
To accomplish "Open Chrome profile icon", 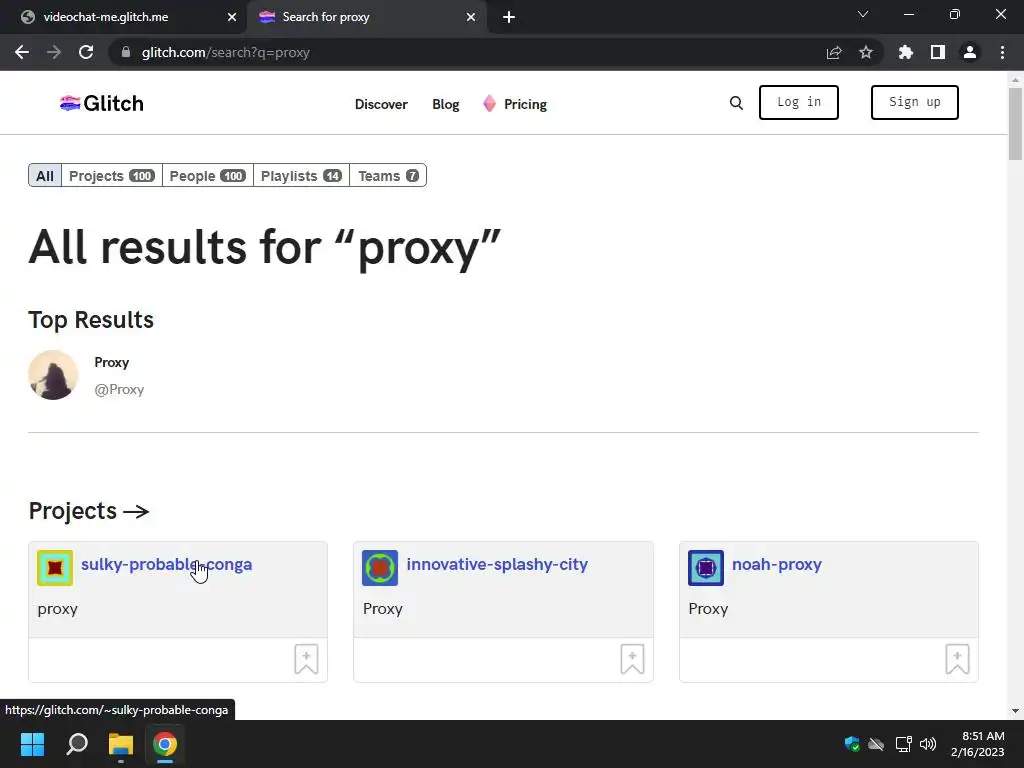I will tap(970, 52).
